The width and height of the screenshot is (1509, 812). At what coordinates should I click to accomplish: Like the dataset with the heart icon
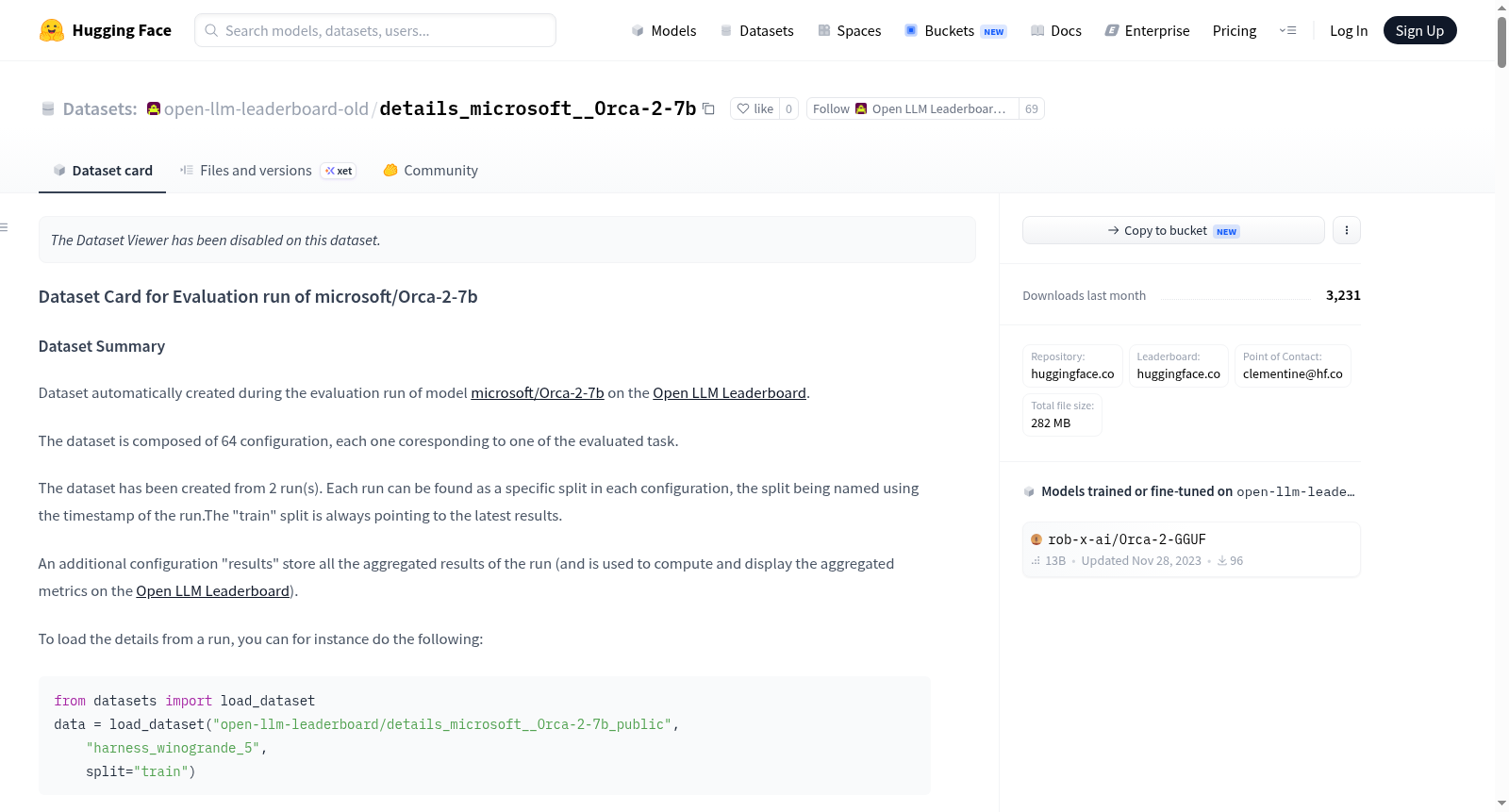[x=754, y=109]
